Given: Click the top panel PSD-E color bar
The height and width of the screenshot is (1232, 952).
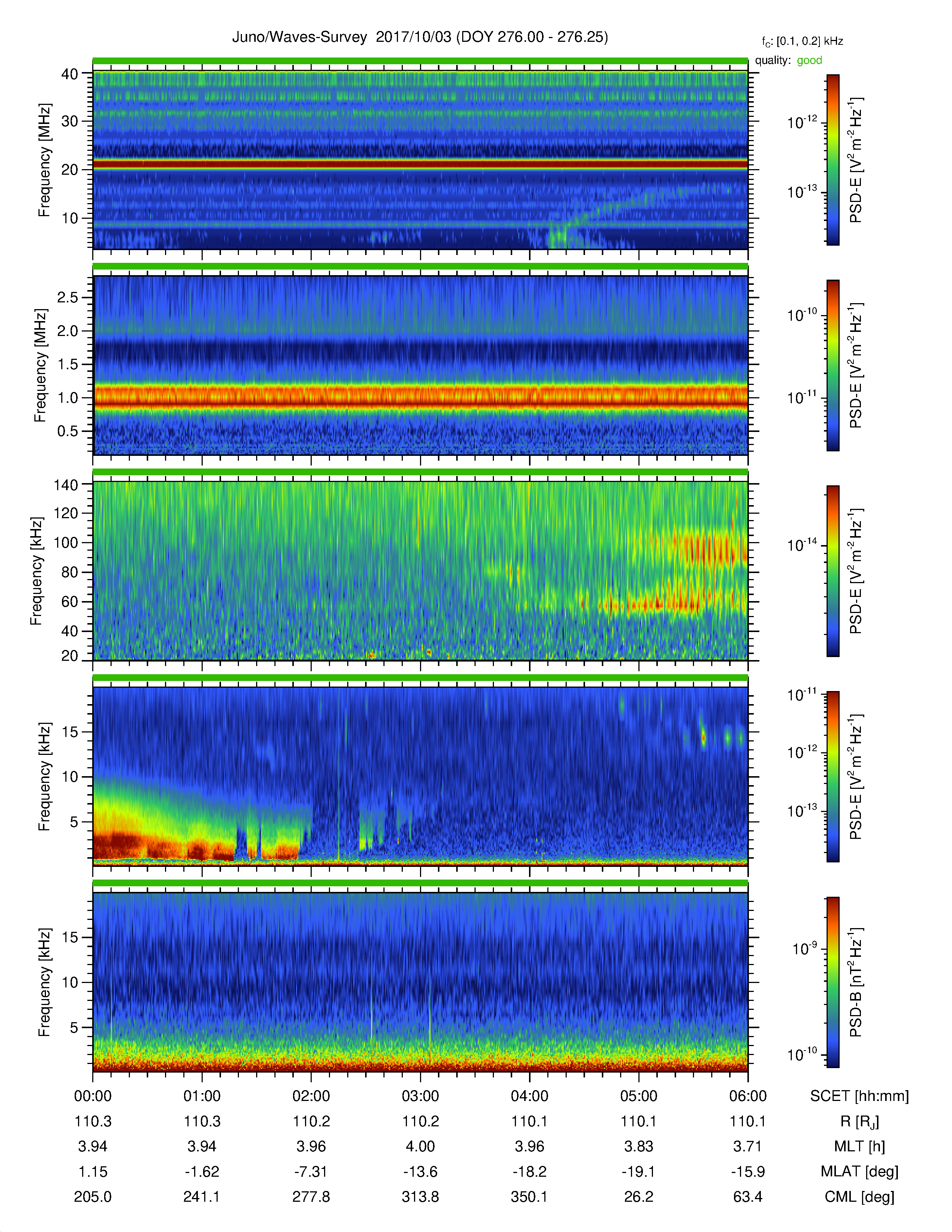Looking at the screenshot, I should [x=833, y=160].
